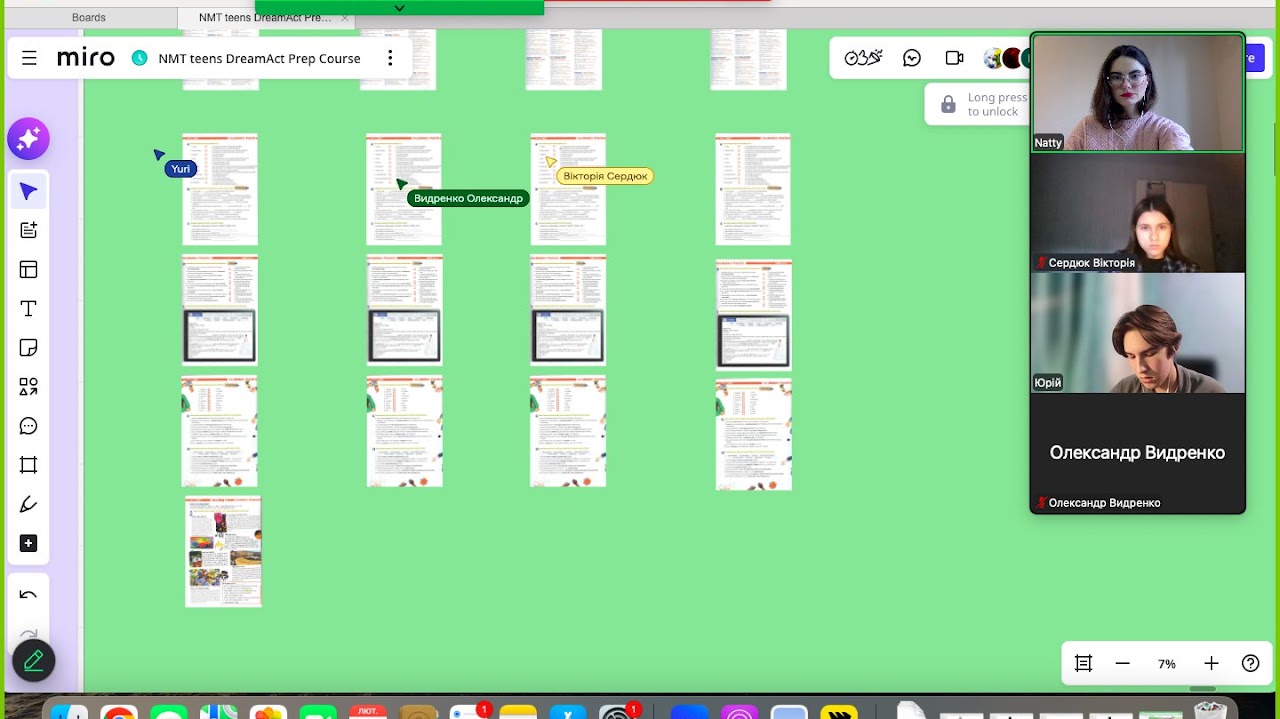The image size is (1280, 719).
Task: Toggle the video call camera icon
Action: tap(954, 58)
